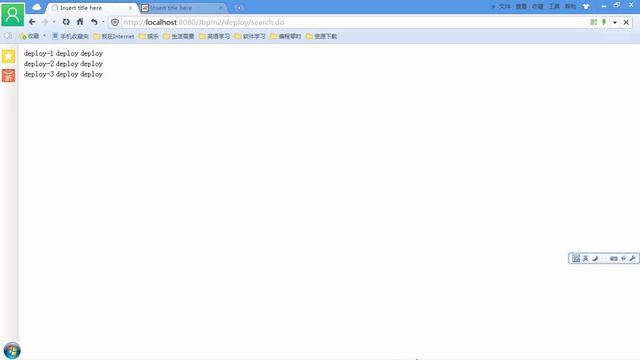Go forward using the right arrow
The width and height of the screenshot is (640, 360).
click(45, 22)
